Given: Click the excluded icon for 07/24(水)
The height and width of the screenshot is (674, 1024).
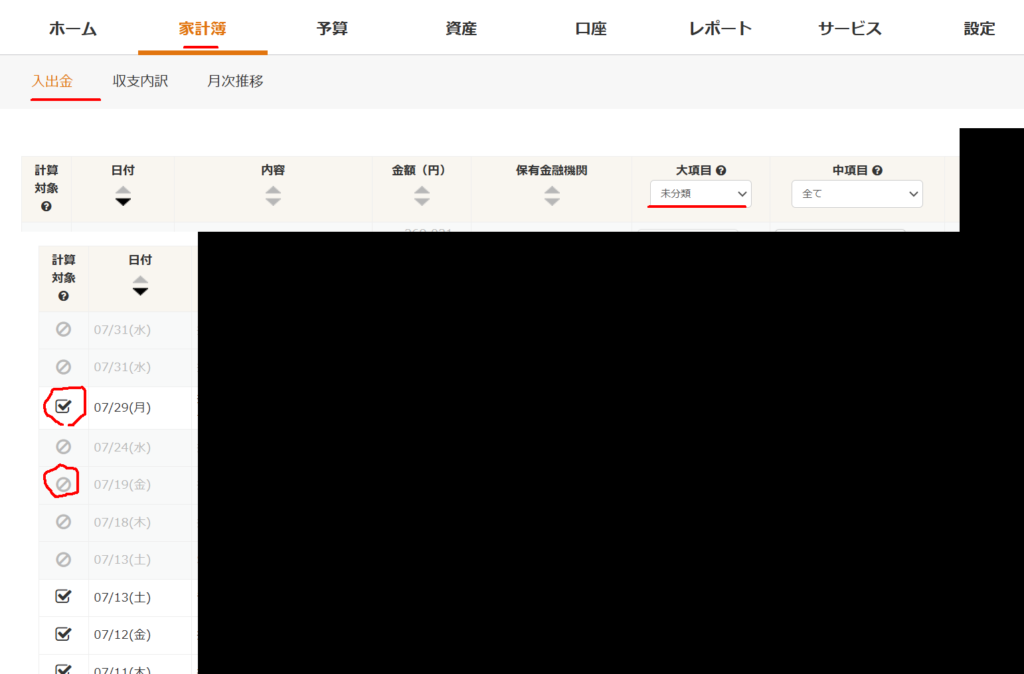Looking at the screenshot, I should [63, 447].
